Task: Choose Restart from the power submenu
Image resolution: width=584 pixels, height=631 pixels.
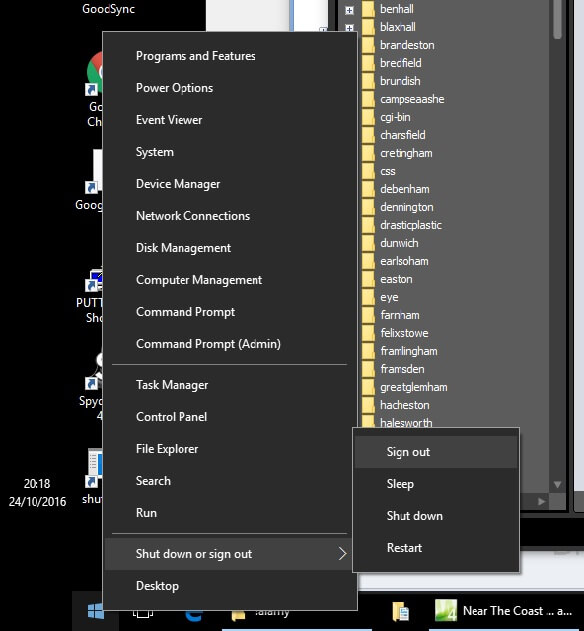Action: 404,548
